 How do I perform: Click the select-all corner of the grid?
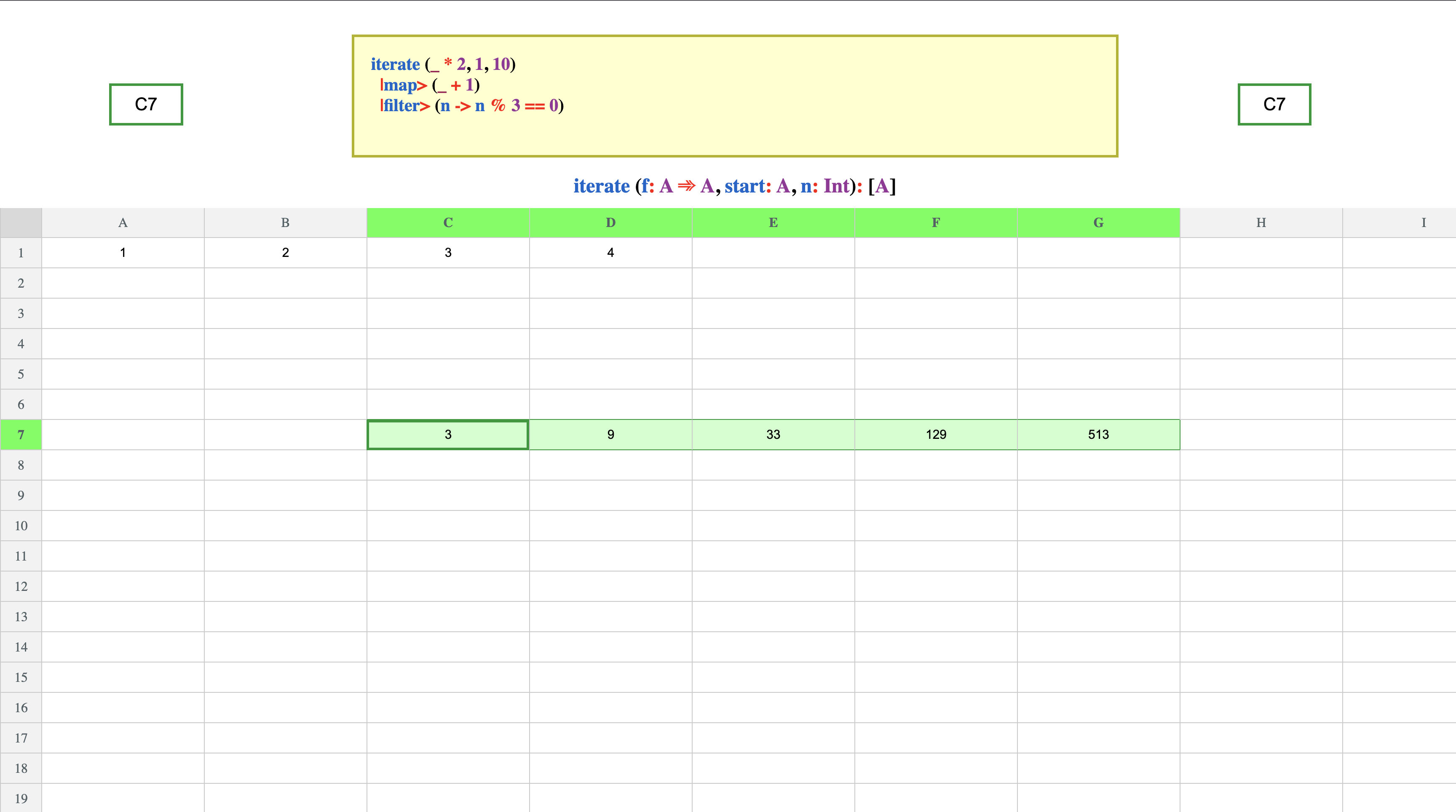[x=21, y=223]
